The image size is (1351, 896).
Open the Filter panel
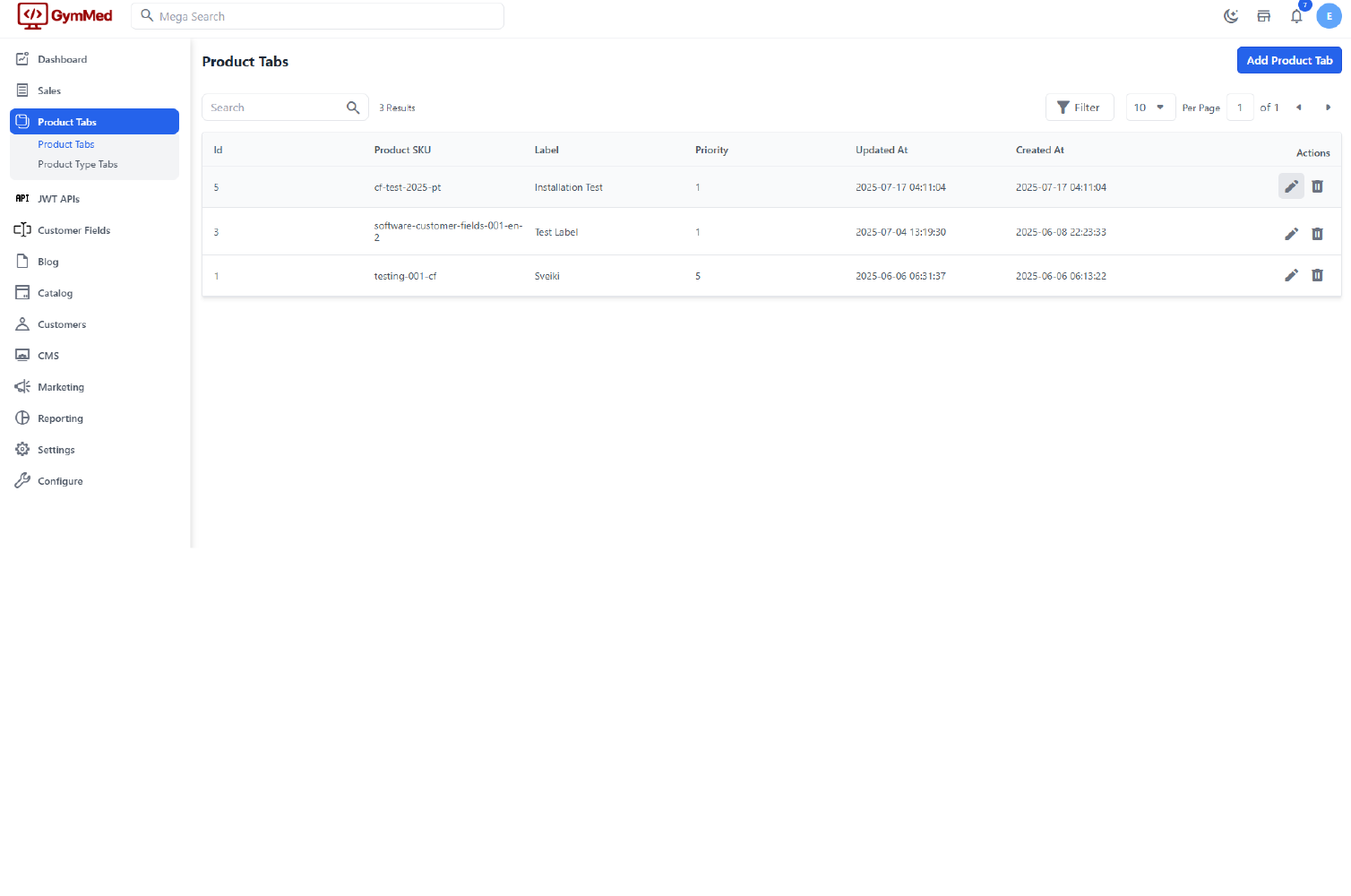click(x=1079, y=108)
